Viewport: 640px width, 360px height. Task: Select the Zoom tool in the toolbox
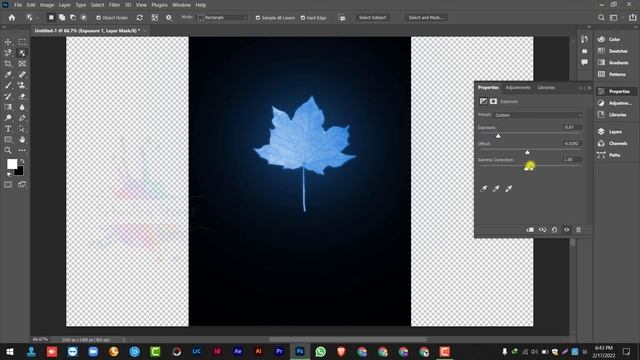pyautogui.click(x=8, y=150)
